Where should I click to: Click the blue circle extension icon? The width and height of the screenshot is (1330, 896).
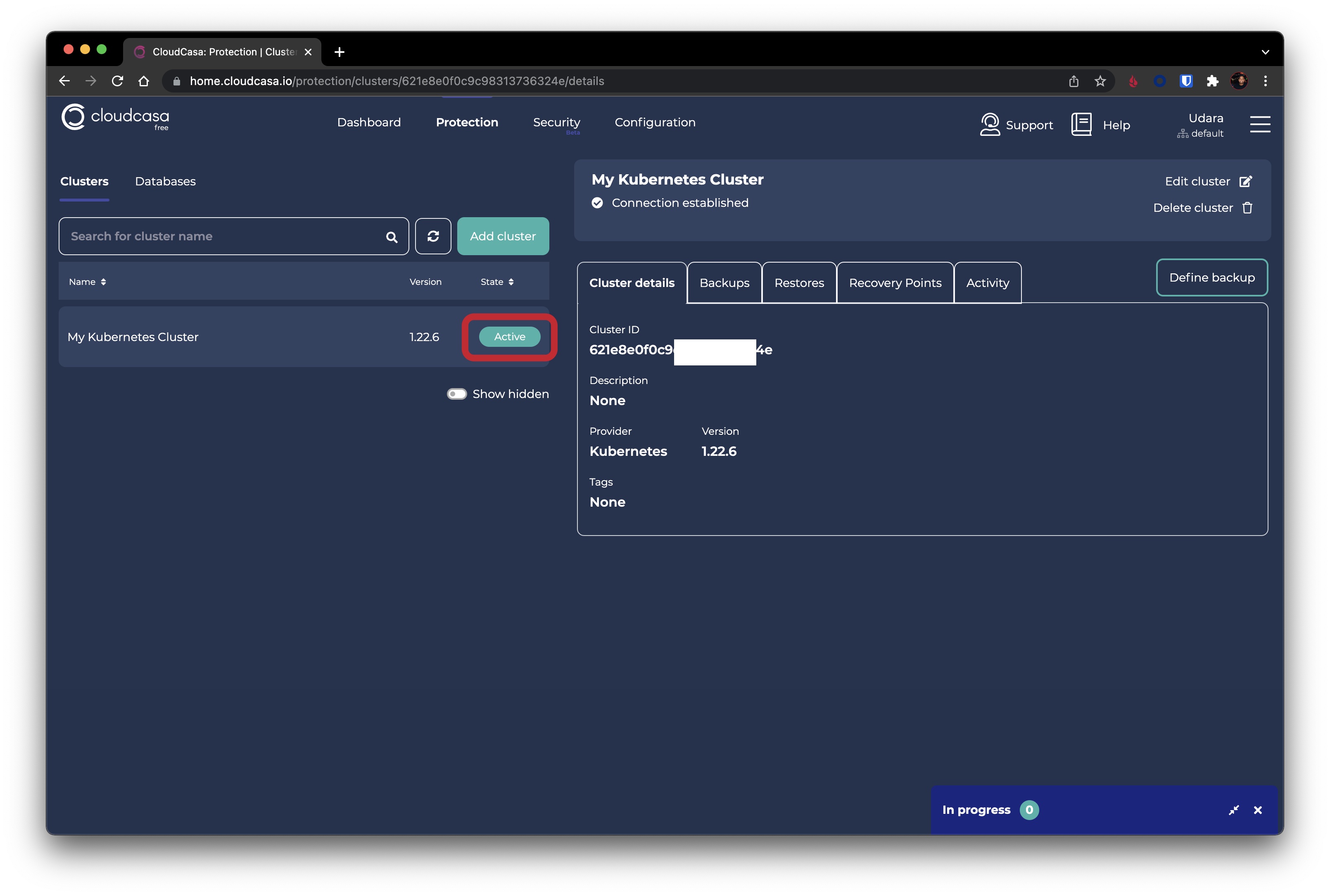[1159, 81]
